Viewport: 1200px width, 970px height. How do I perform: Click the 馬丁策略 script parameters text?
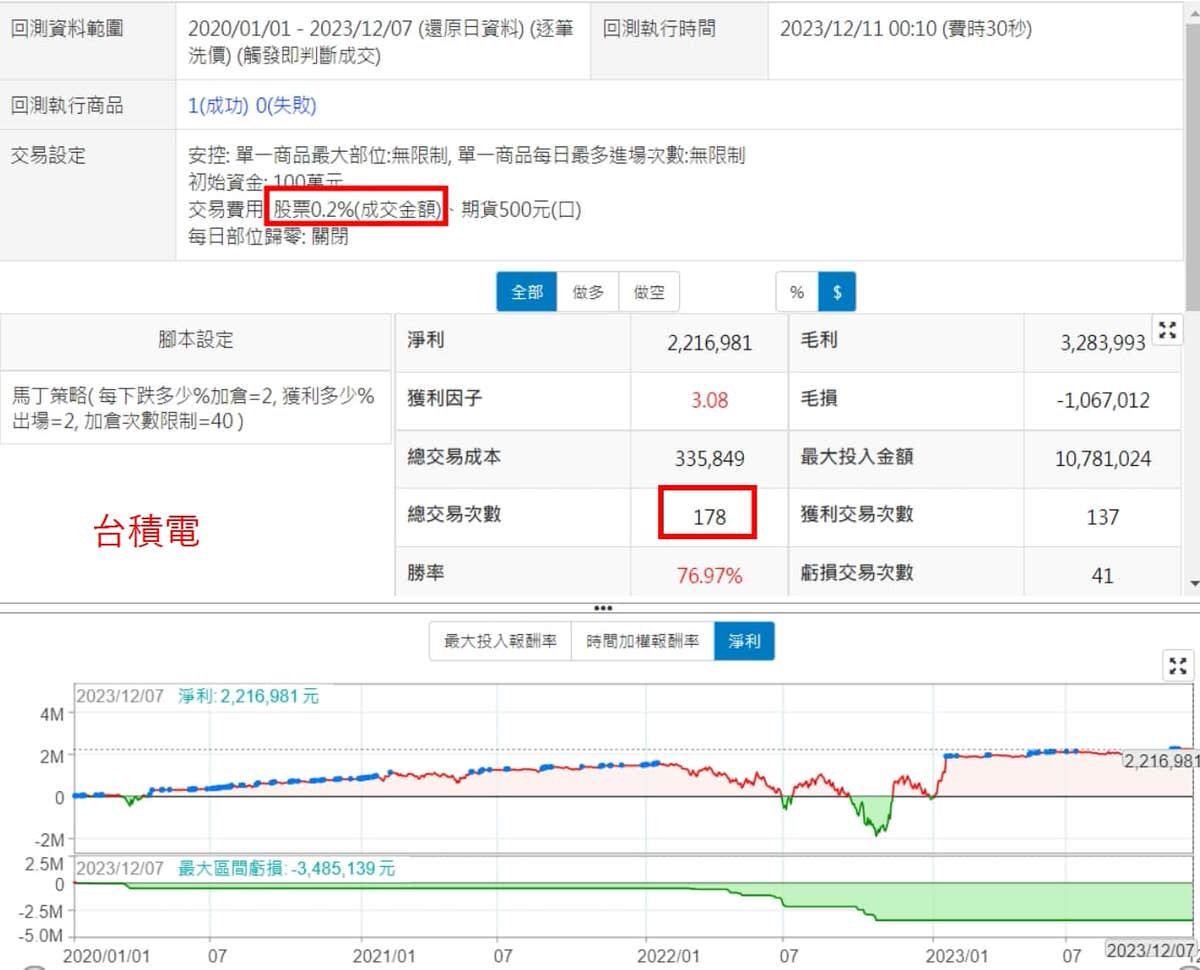coord(194,408)
